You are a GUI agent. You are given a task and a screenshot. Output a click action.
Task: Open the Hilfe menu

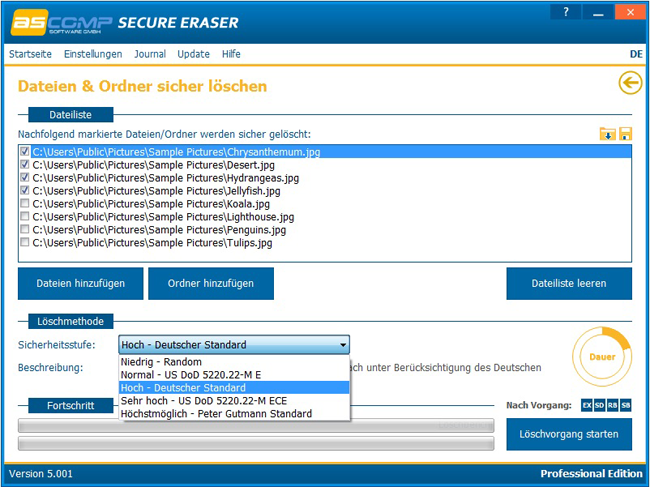[x=231, y=54]
